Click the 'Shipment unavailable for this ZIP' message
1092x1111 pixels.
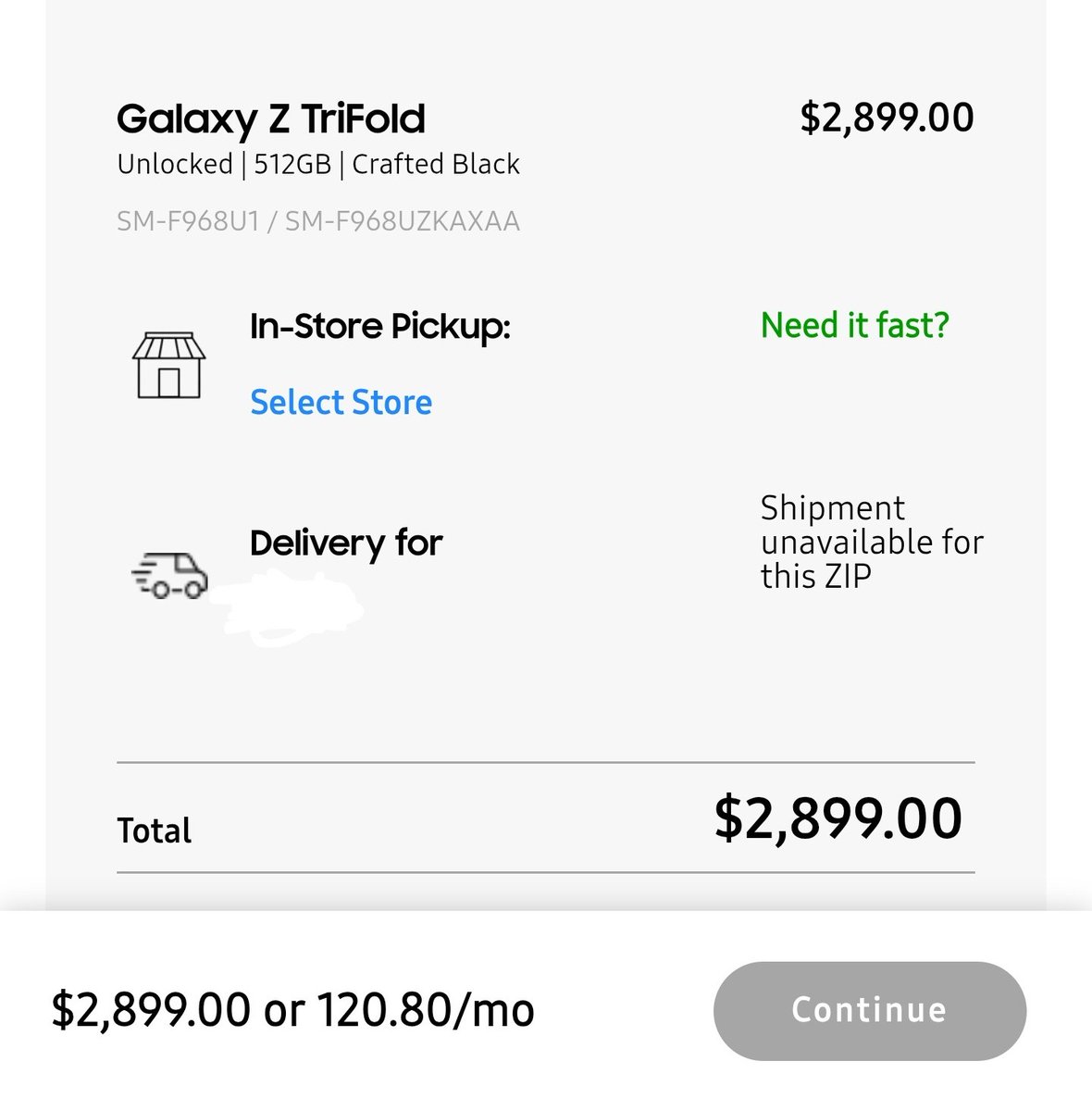click(x=870, y=542)
